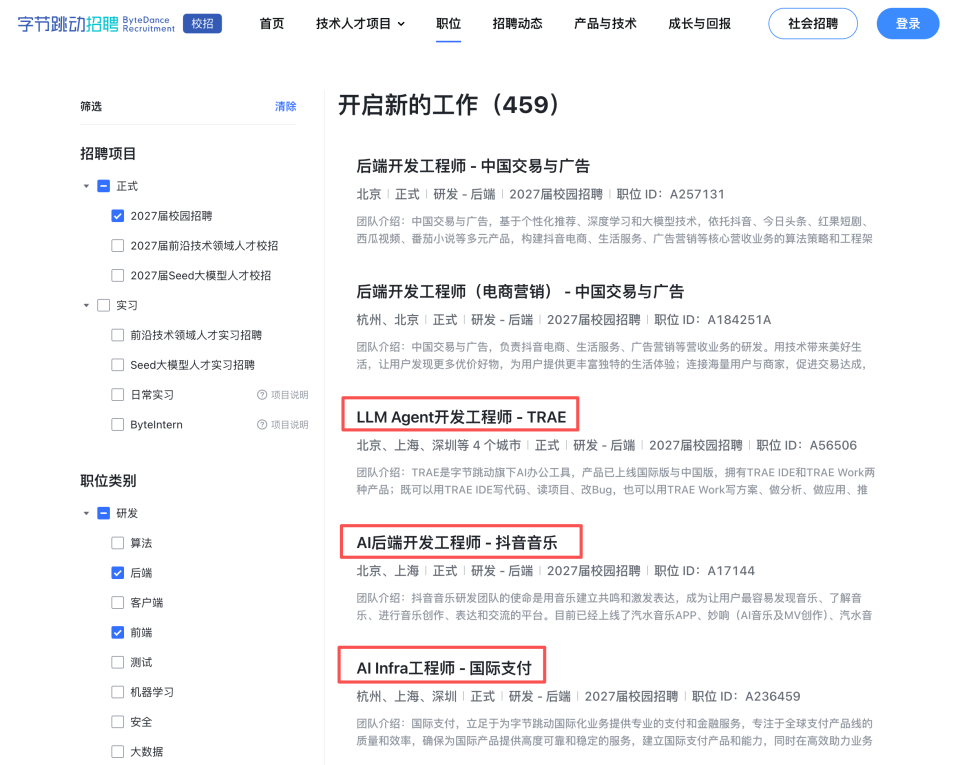960x765 pixels.
Task: Click 职位 ID: A17144 text
Action: 705,571
